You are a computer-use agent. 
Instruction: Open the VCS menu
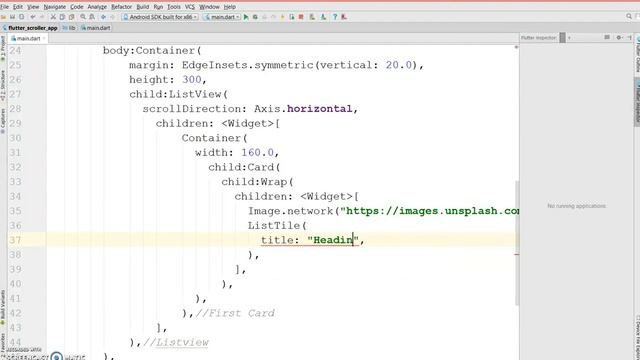[190, 7]
